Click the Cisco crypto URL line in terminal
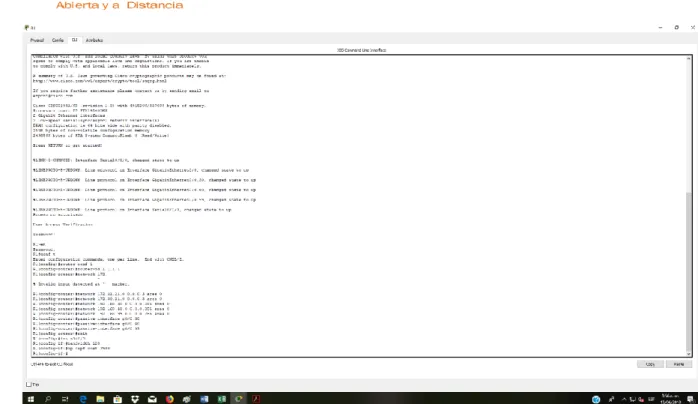 (x=100, y=81)
